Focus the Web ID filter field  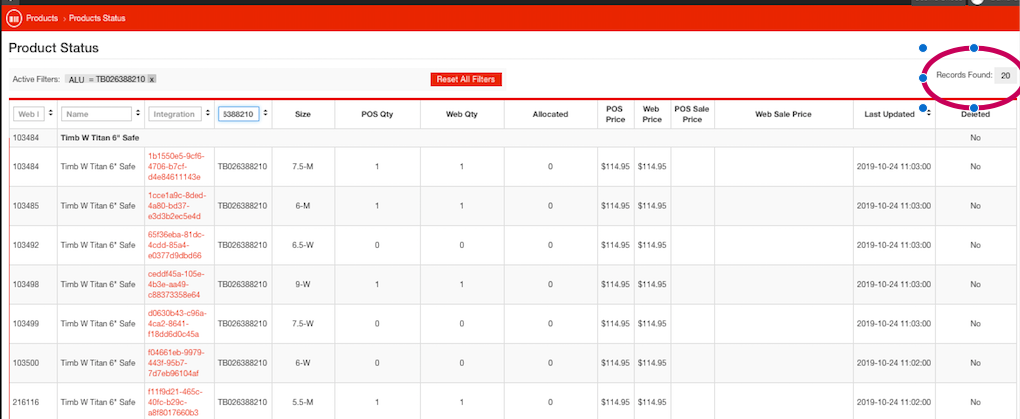coord(29,114)
